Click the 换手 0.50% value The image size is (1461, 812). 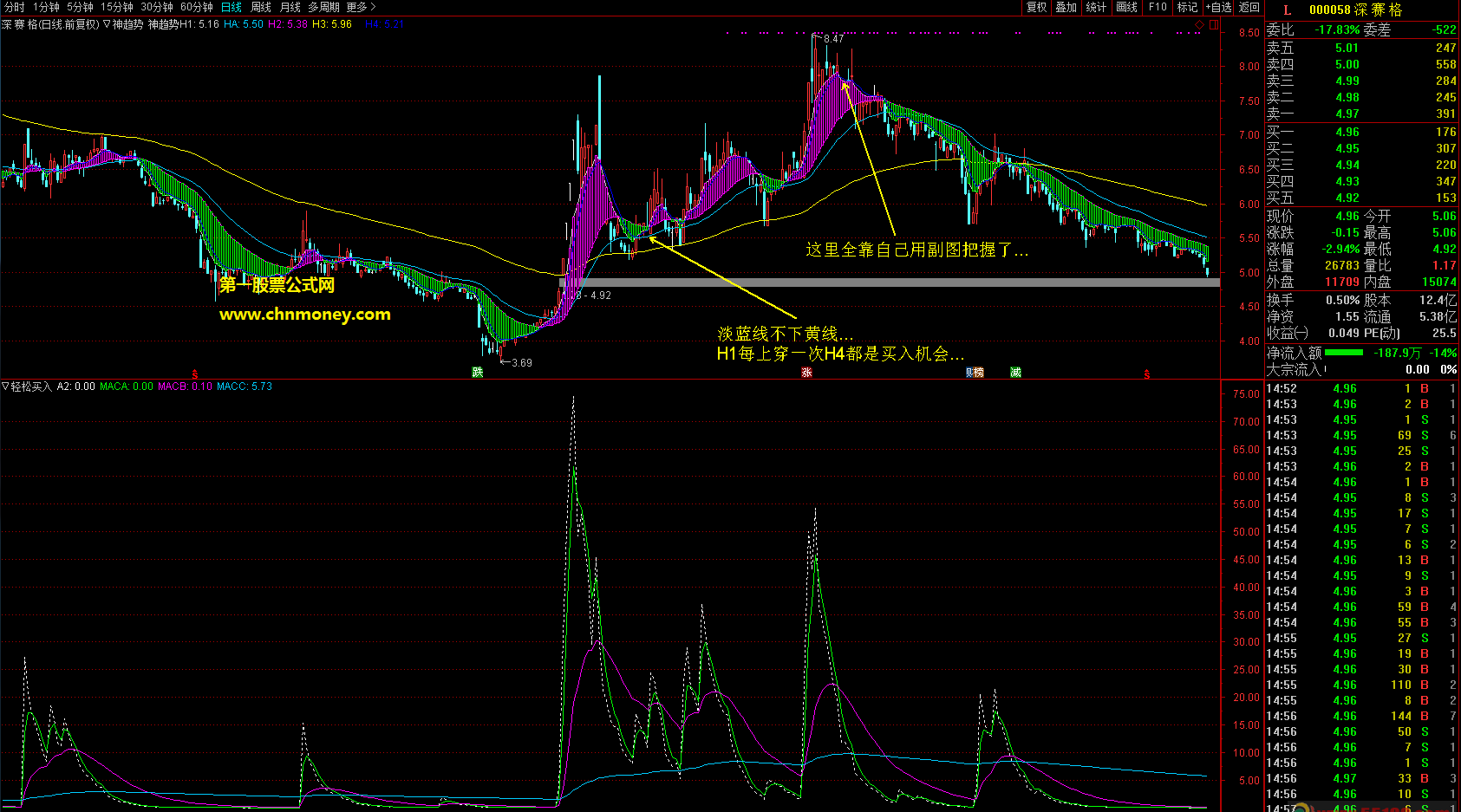pos(1342,300)
